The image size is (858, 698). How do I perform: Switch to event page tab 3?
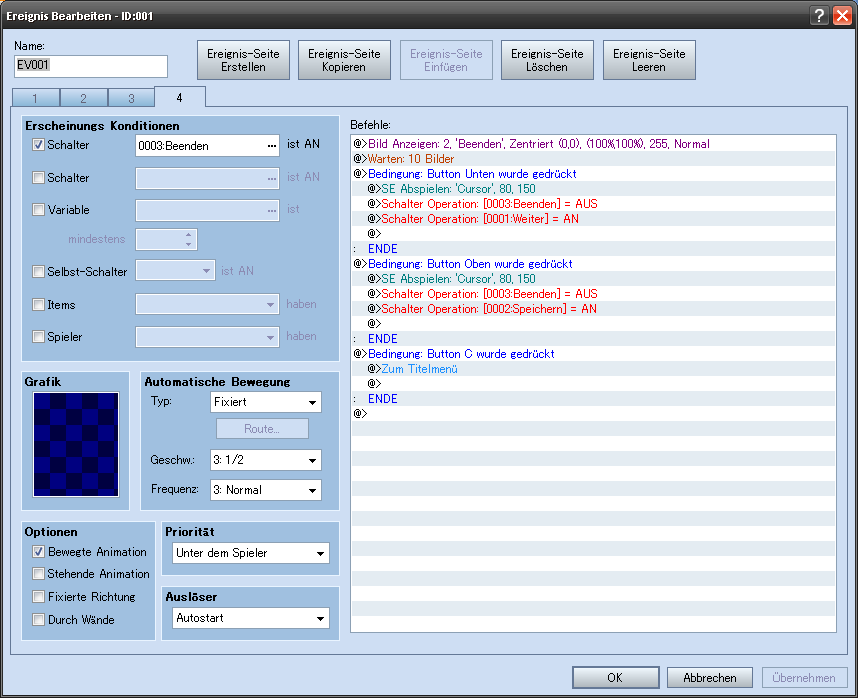pos(131,98)
